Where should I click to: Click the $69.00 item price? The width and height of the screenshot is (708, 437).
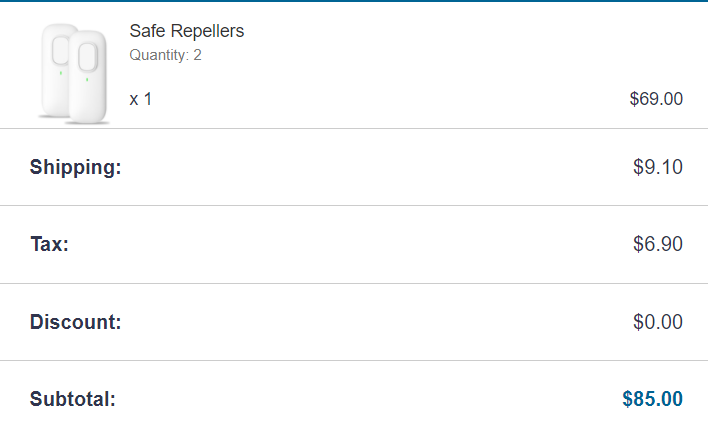tap(656, 99)
